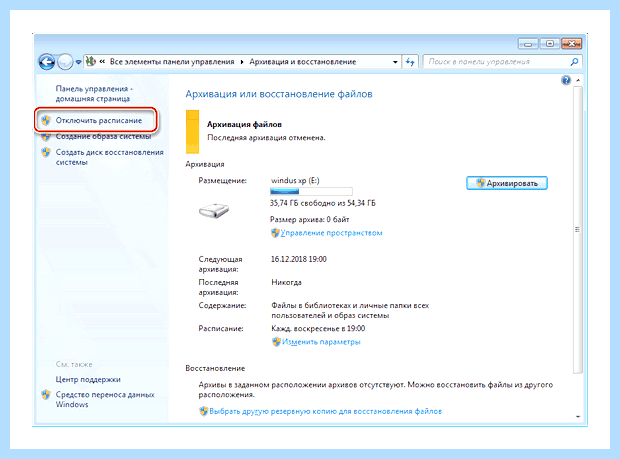
Task: Open 'Создание образа системы' link
Action: pos(103,136)
